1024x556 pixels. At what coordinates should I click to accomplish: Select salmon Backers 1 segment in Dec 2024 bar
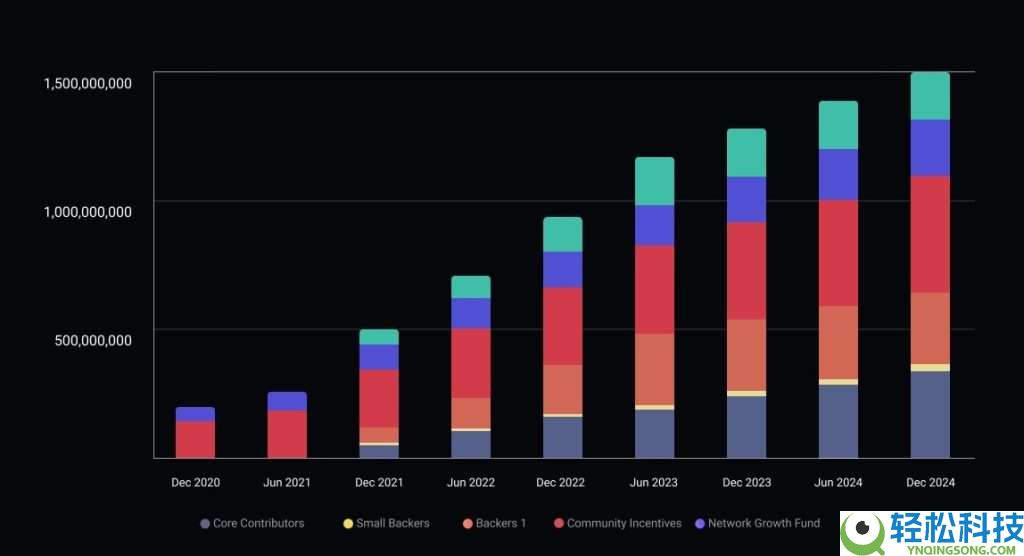pos(930,329)
